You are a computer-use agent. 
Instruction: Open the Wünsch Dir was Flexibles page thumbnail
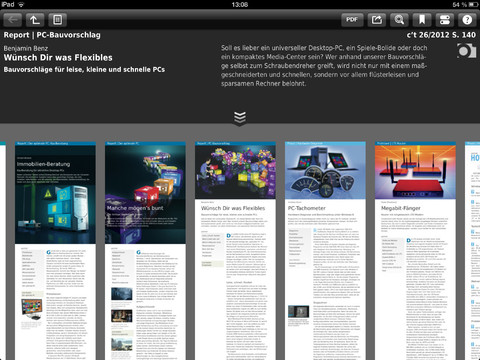point(235,251)
